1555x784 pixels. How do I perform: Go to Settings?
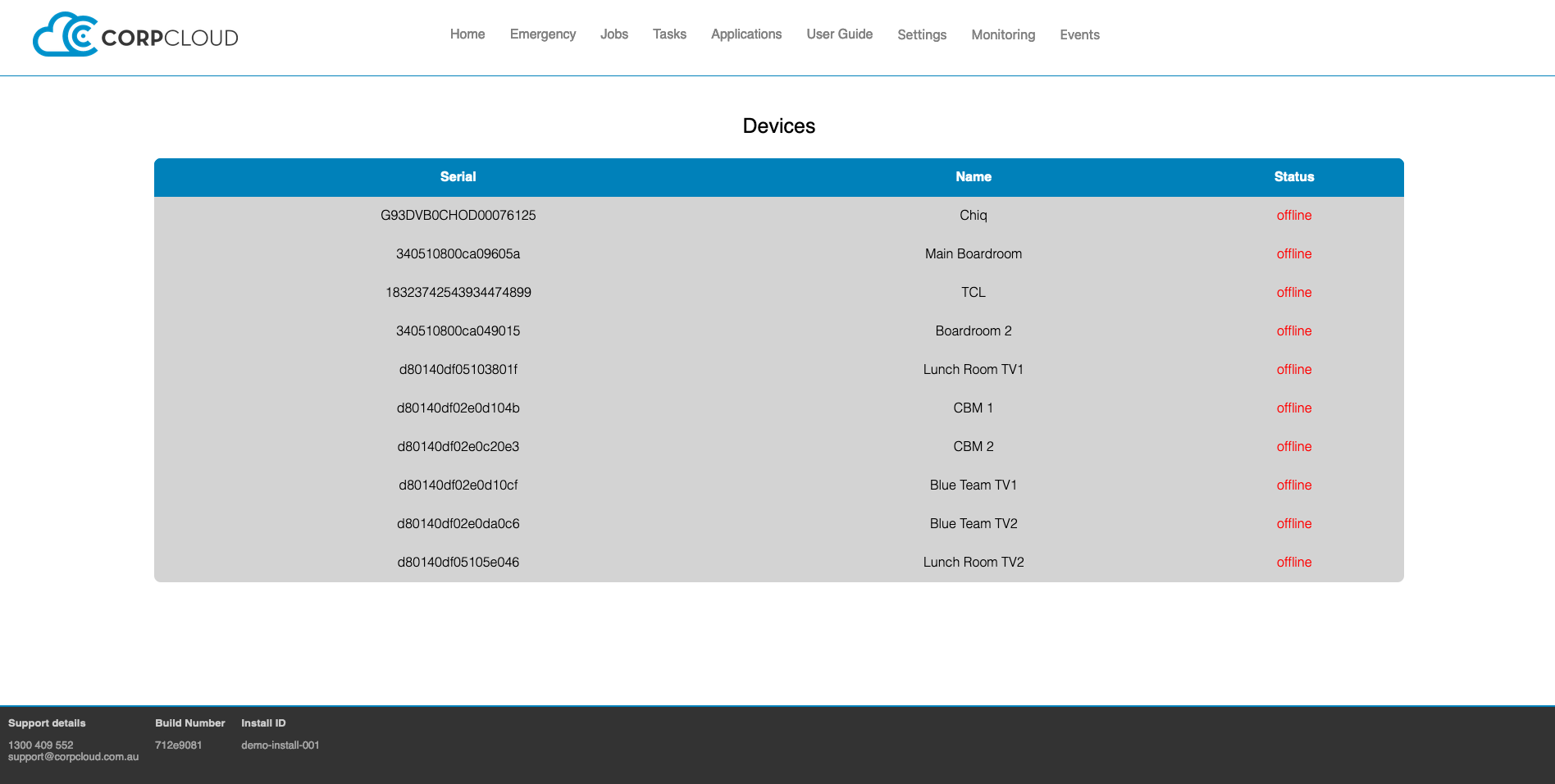tap(921, 35)
